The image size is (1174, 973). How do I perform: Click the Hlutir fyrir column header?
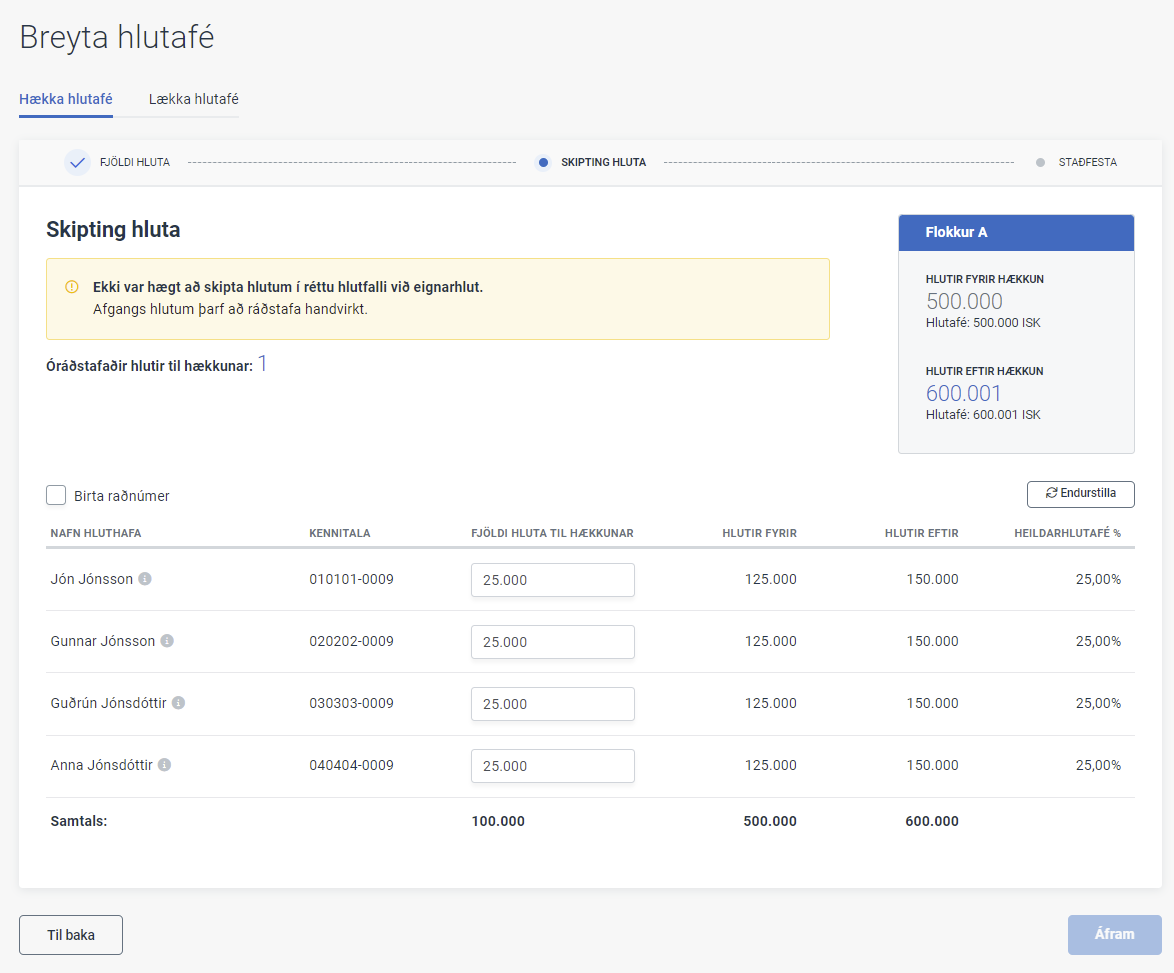(x=759, y=533)
